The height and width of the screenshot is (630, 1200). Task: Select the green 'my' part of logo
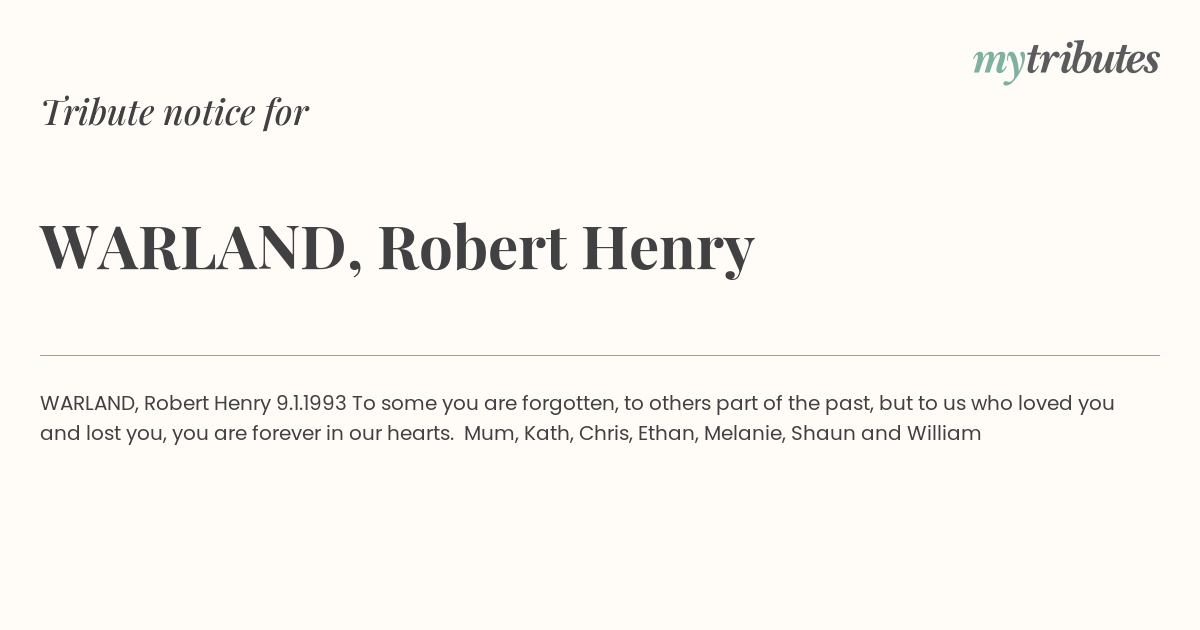[998, 64]
